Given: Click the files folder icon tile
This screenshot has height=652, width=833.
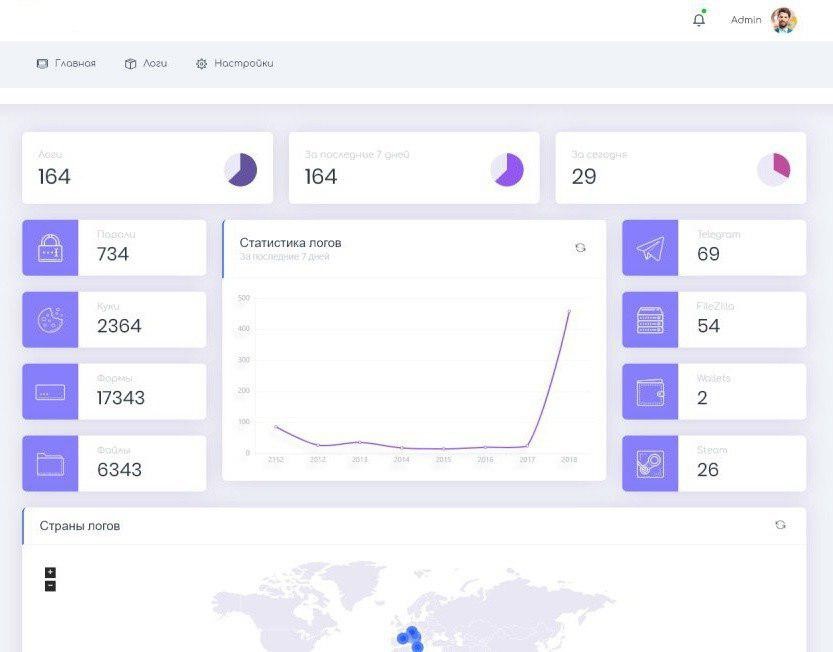Looking at the screenshot, I should (50, 463).
